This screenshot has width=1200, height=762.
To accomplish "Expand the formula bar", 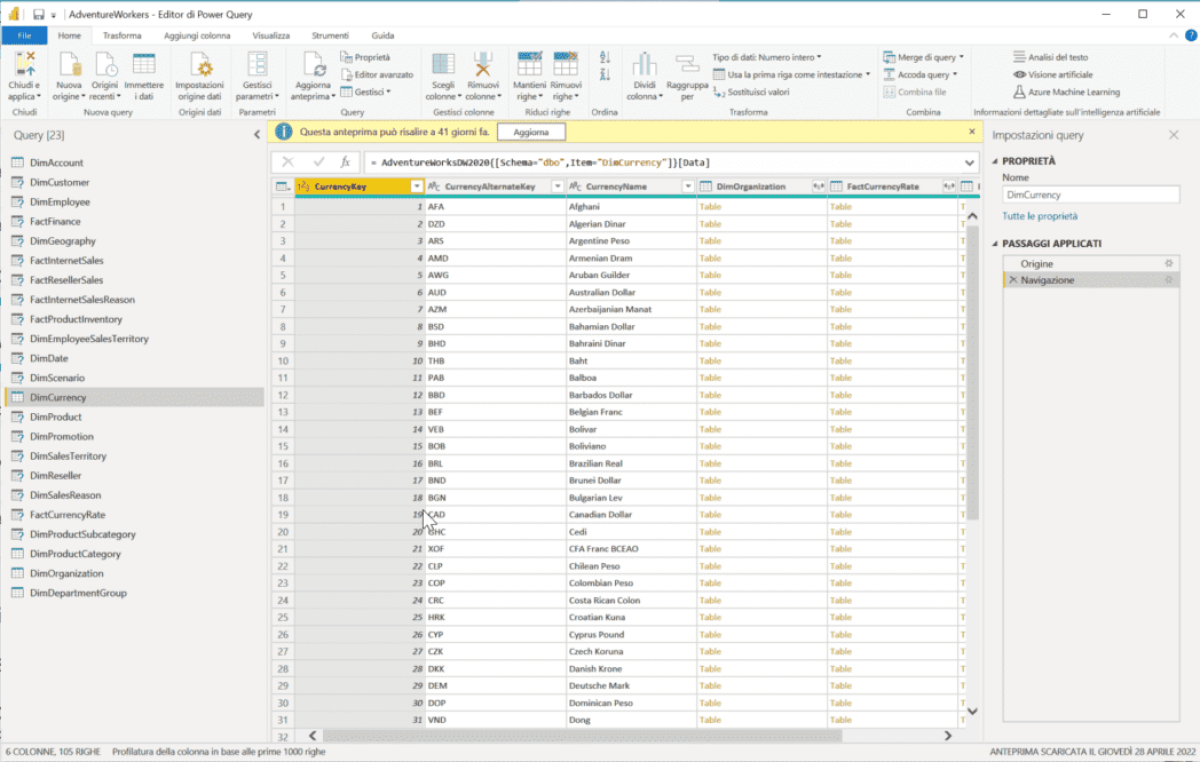I will [970, 162].
